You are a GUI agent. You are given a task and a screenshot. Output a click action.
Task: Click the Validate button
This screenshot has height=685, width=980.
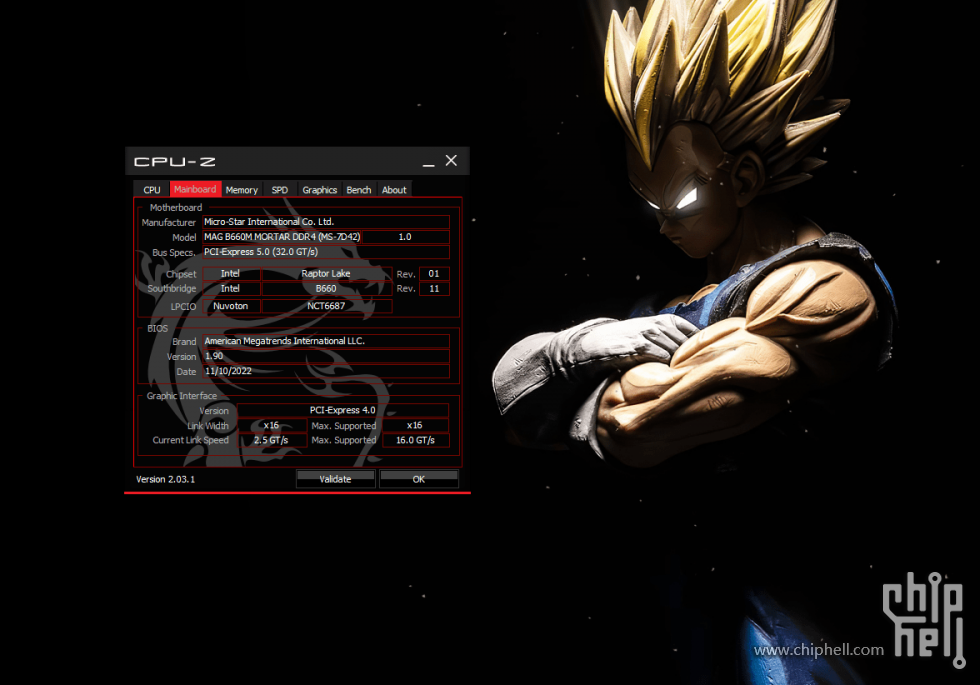(x=336, y=479)
